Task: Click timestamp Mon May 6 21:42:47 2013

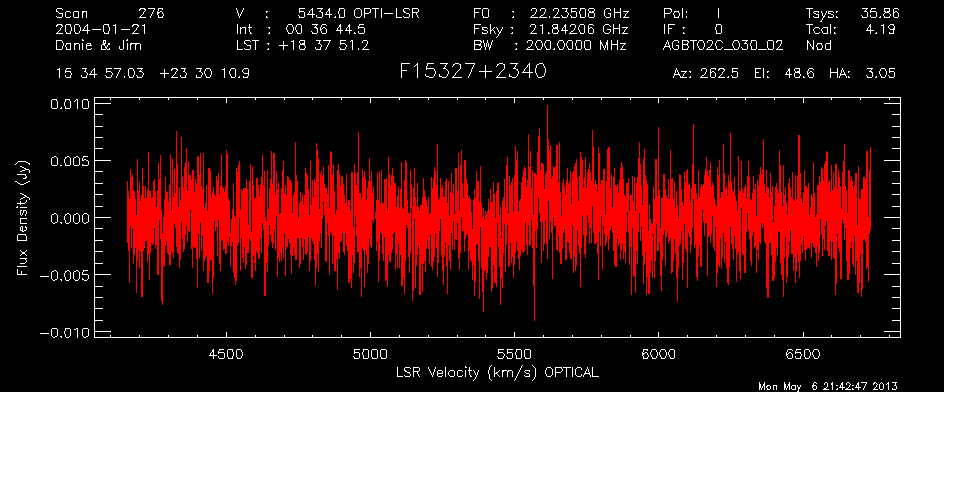Action: click(828, 386)
